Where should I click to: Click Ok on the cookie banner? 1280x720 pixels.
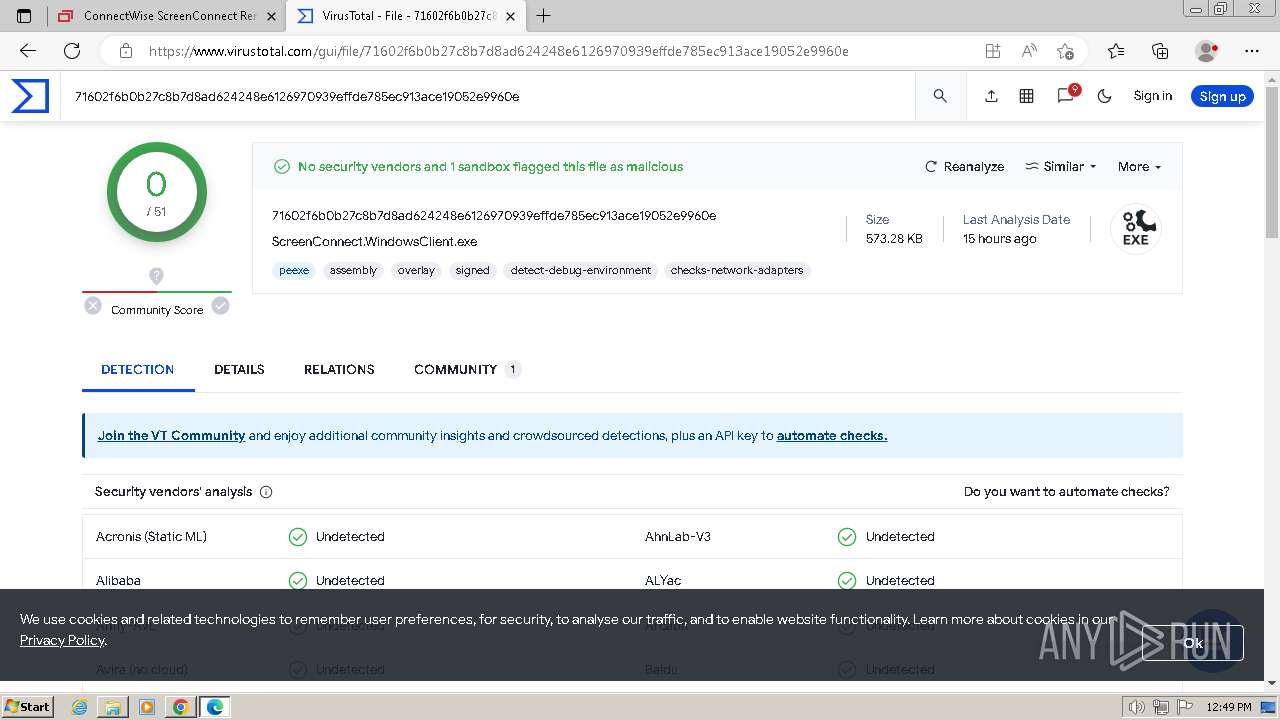click(x=1193, y=643)
